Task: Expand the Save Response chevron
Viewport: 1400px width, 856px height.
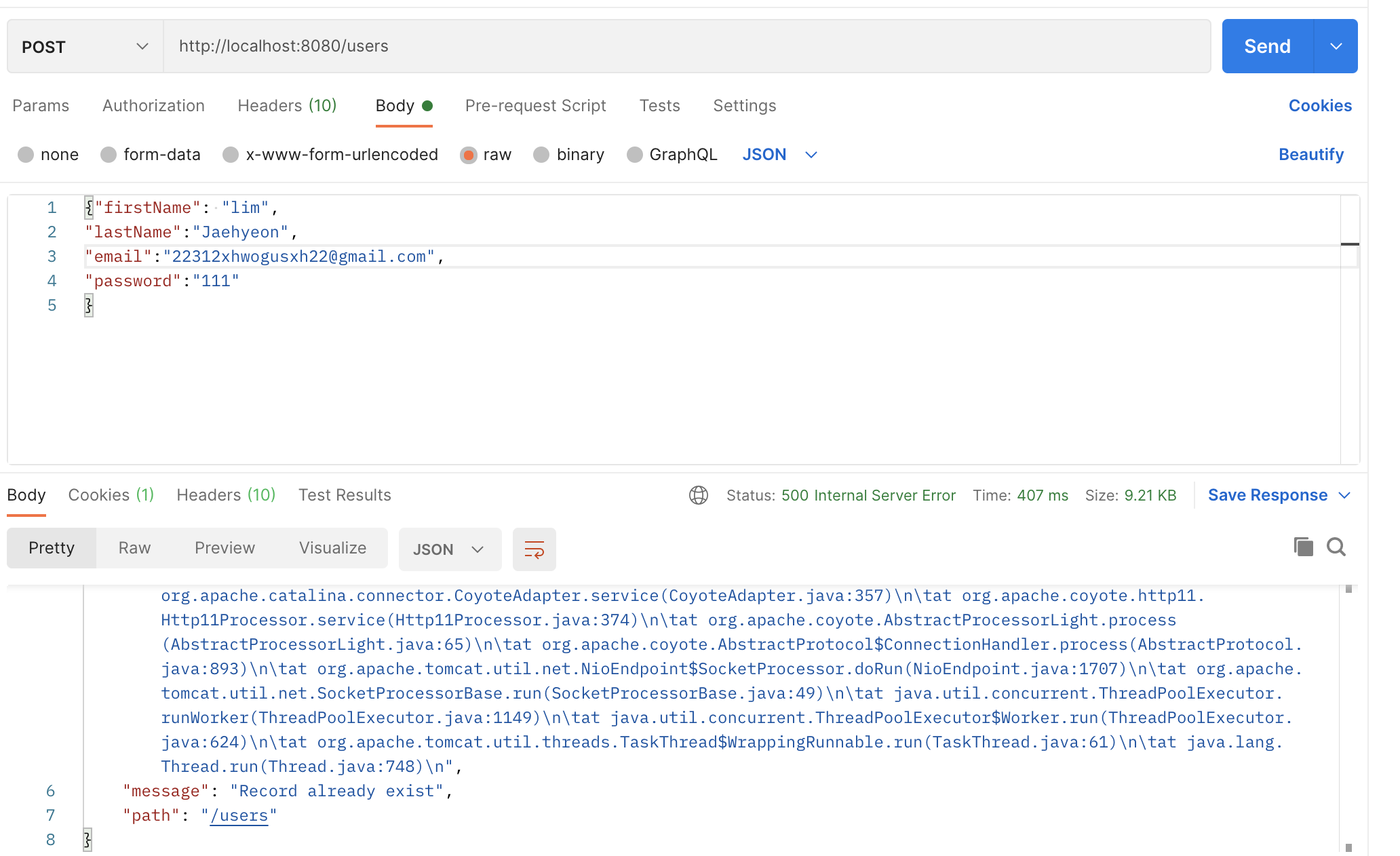Action: (1345, 495)
